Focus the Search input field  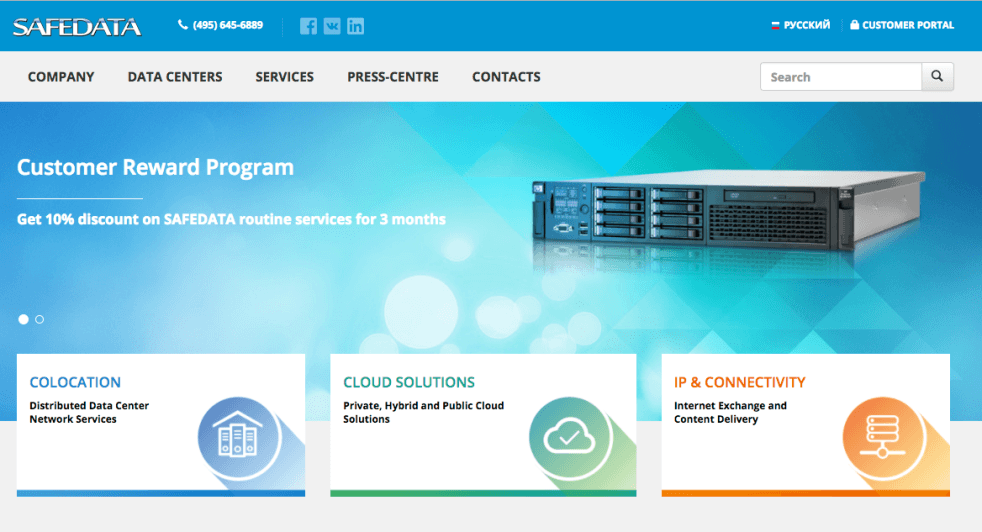840,77
